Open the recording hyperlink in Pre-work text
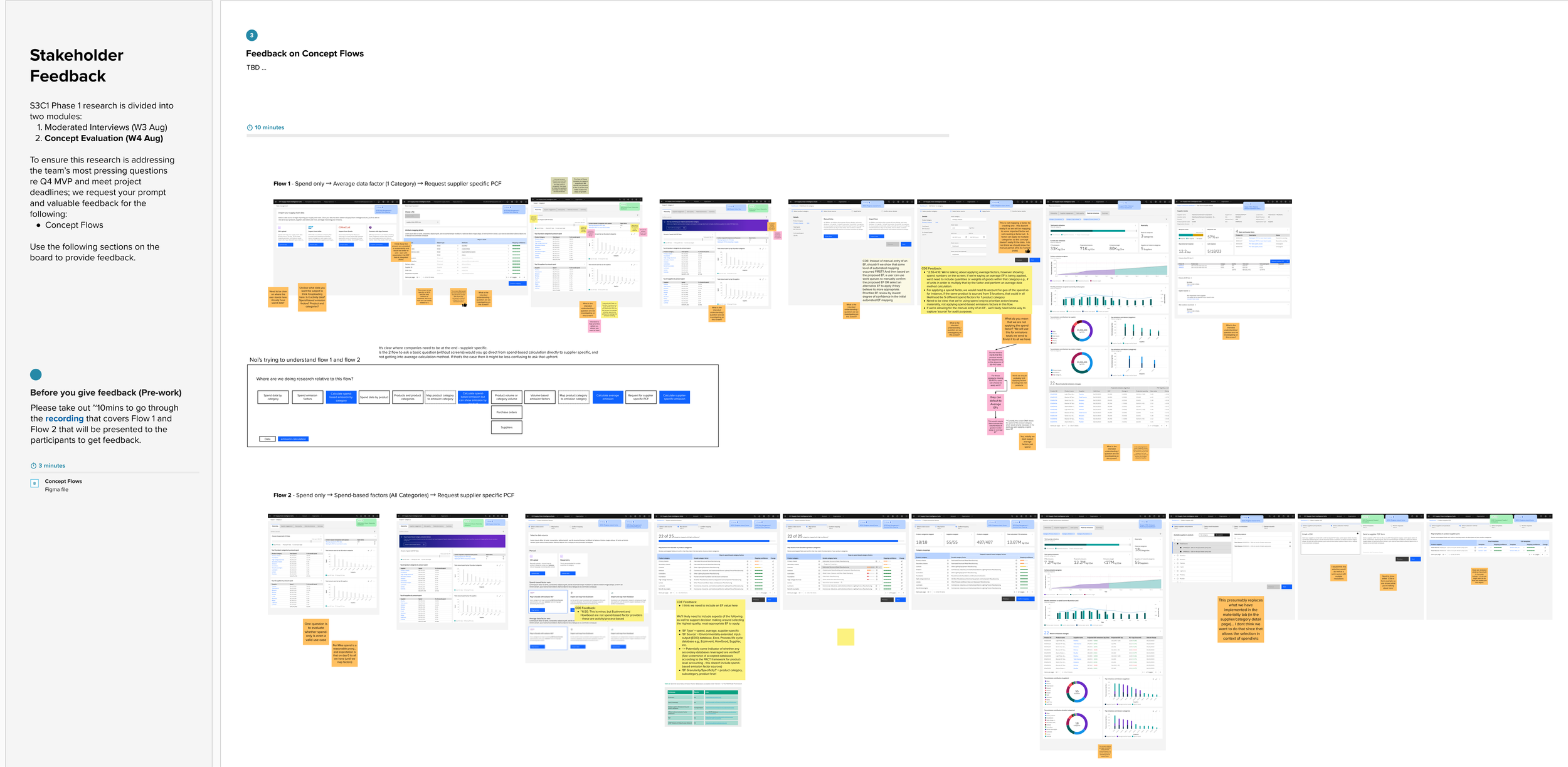Viewport: 1568px width, 767px height. (64, 418)
